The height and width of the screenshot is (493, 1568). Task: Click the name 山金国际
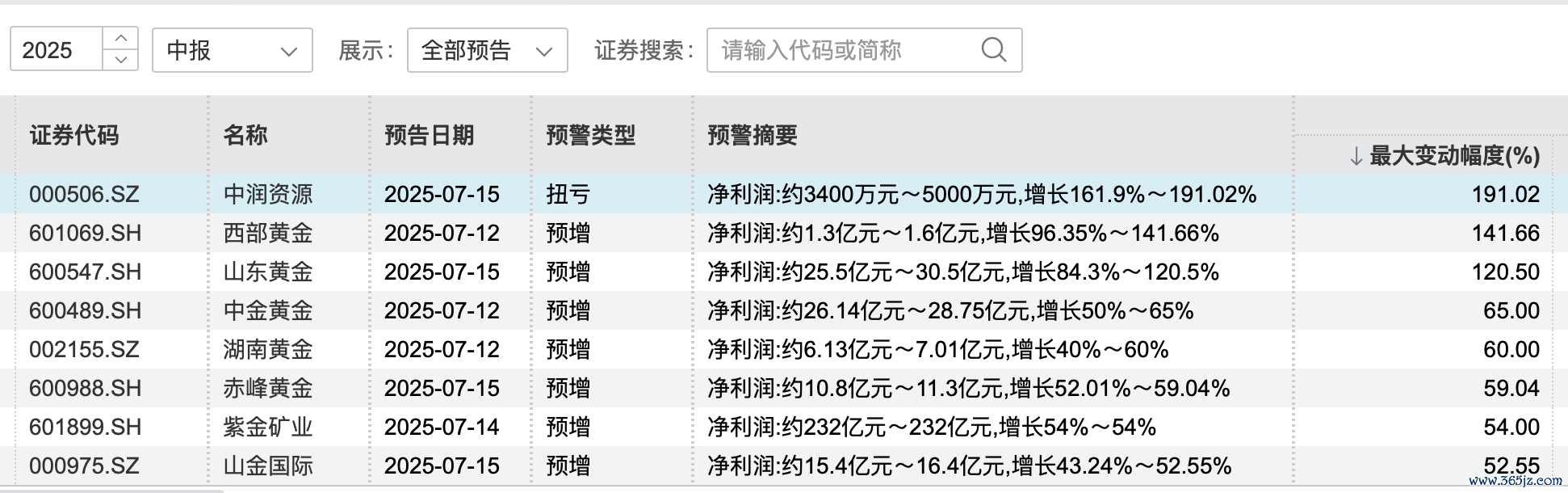tap(268, 466)
